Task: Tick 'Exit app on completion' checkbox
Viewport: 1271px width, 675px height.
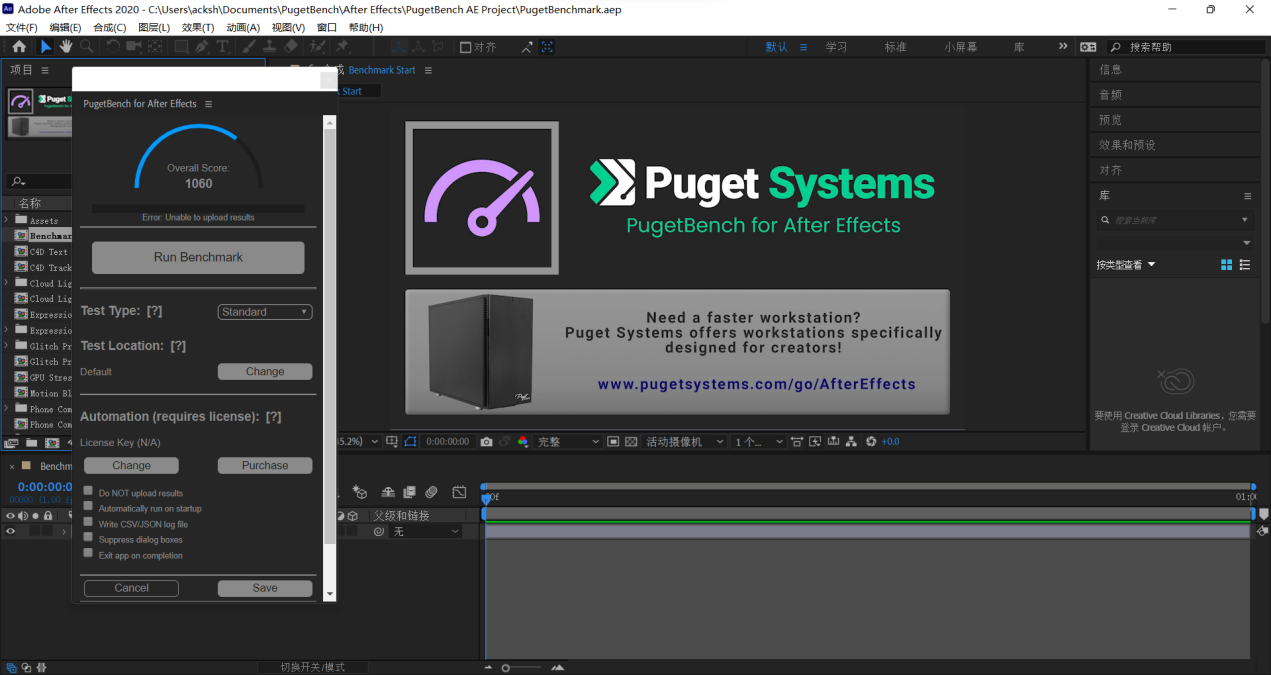Action: pyautogui.click(x=89, y=554)
